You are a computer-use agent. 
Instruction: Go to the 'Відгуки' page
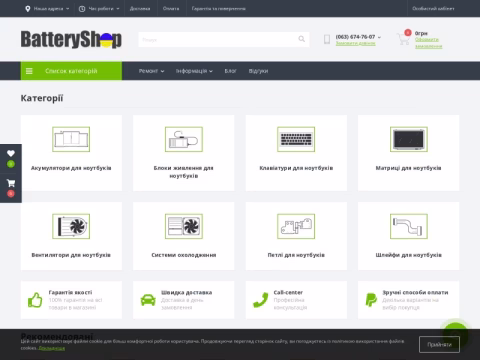[258, 71]
